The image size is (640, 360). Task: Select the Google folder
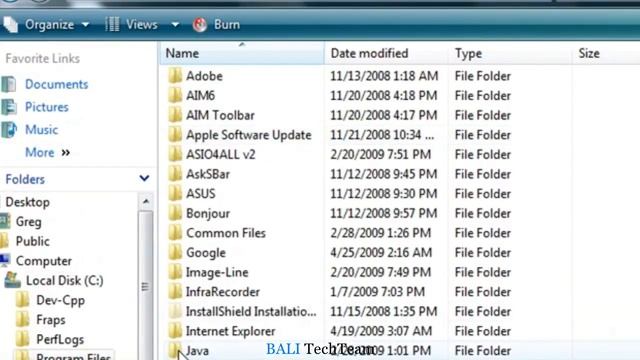(206, 253)
